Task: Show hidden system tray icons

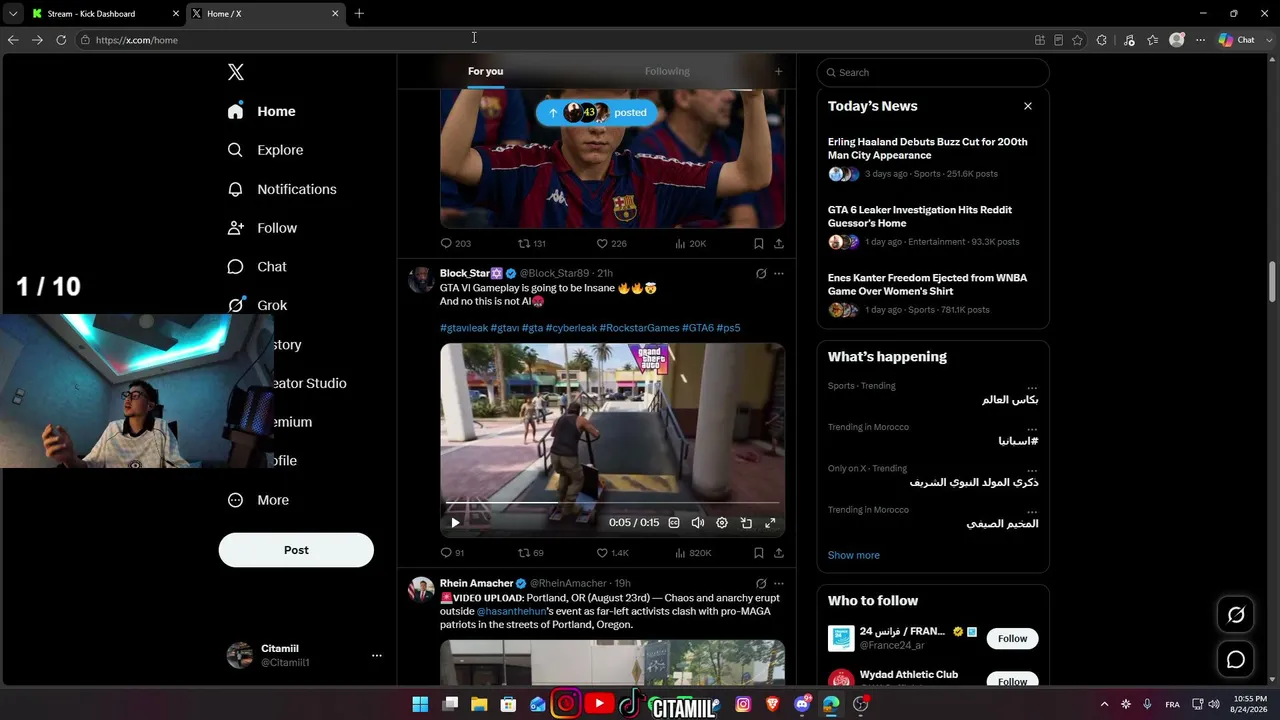Action: (1104, 704)
